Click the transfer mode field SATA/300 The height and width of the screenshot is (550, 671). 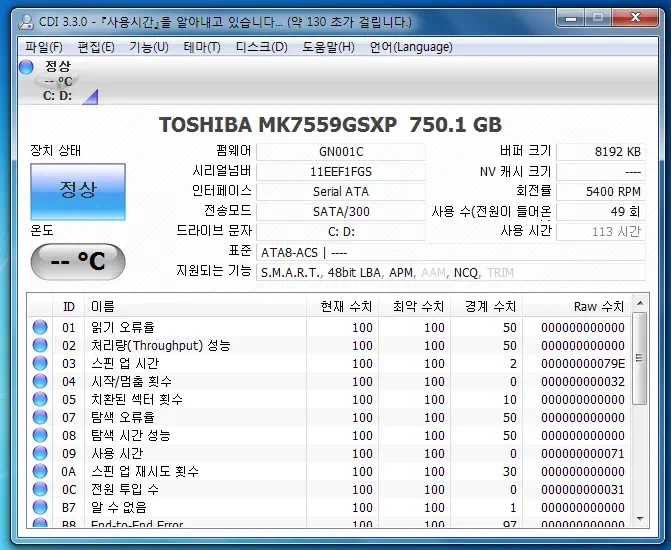click(341, 211)
